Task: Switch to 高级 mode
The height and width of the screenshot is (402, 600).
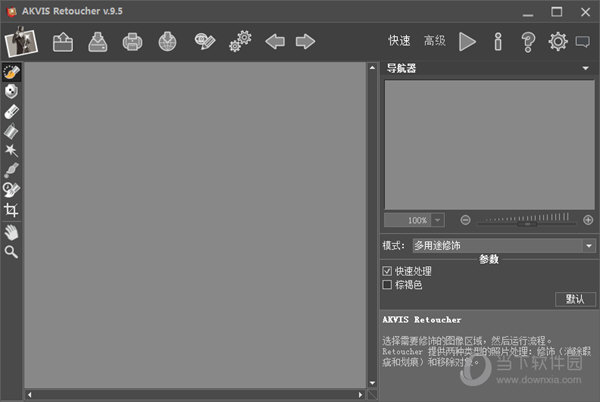Action: (x=435, y=41)
